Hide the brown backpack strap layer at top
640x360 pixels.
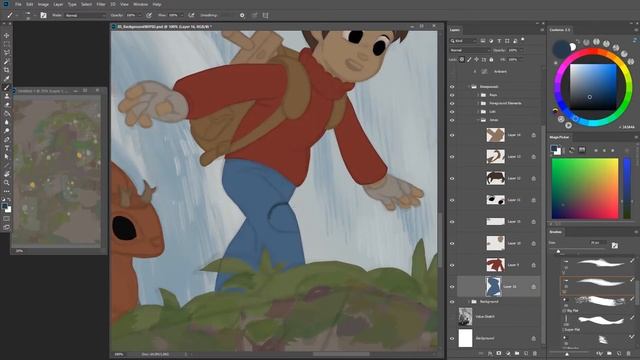pos(452,135)
